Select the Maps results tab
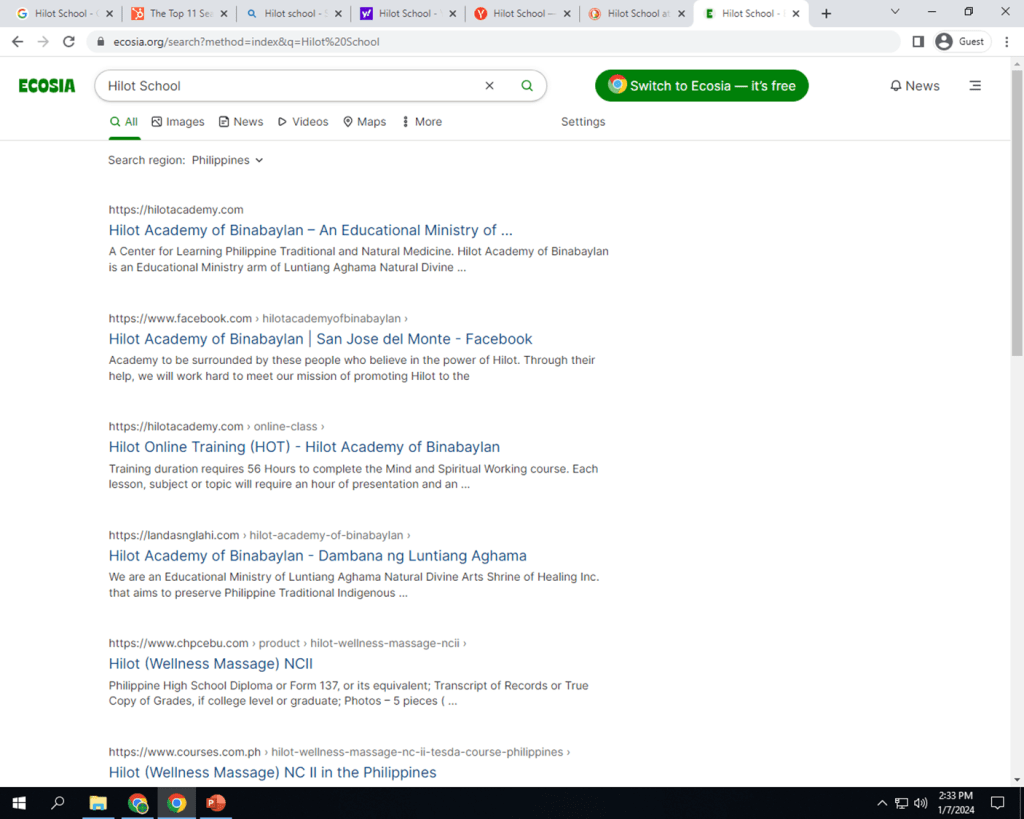This screenshot has height=819, width=1024. 364,122
